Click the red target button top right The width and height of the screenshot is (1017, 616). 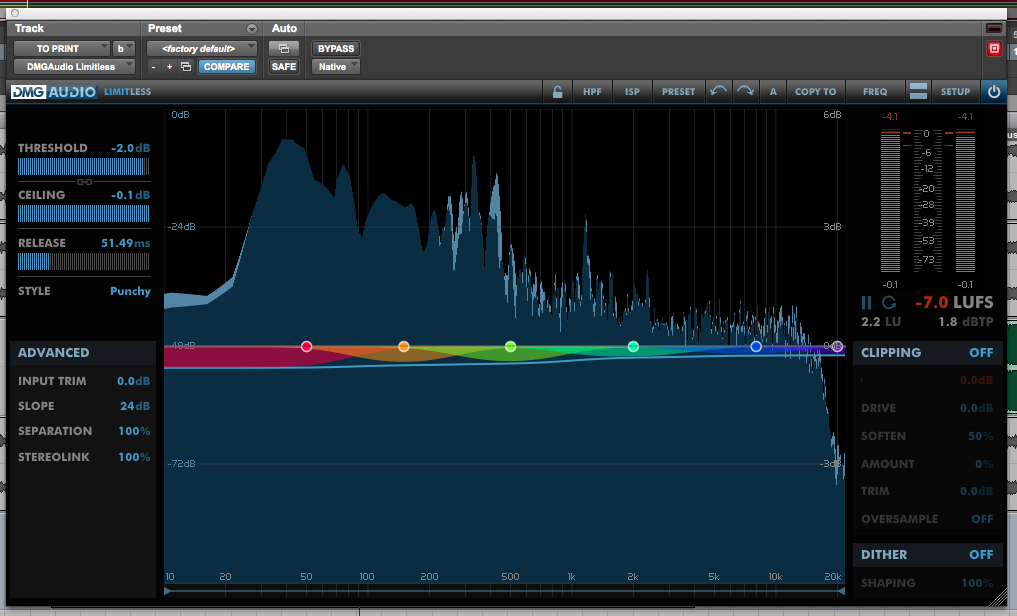pyautogui.click(x=994, y=49)
